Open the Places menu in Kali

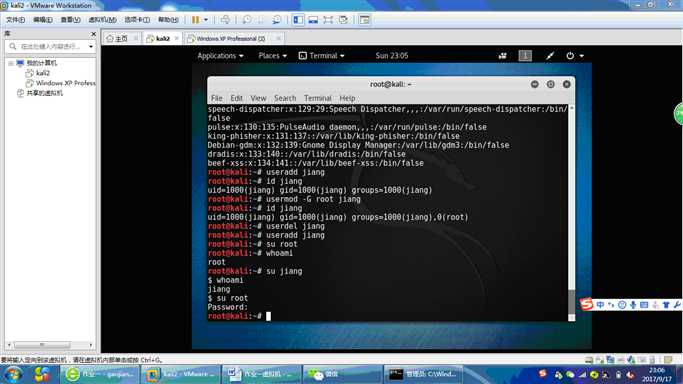click(x=273, y=56)
